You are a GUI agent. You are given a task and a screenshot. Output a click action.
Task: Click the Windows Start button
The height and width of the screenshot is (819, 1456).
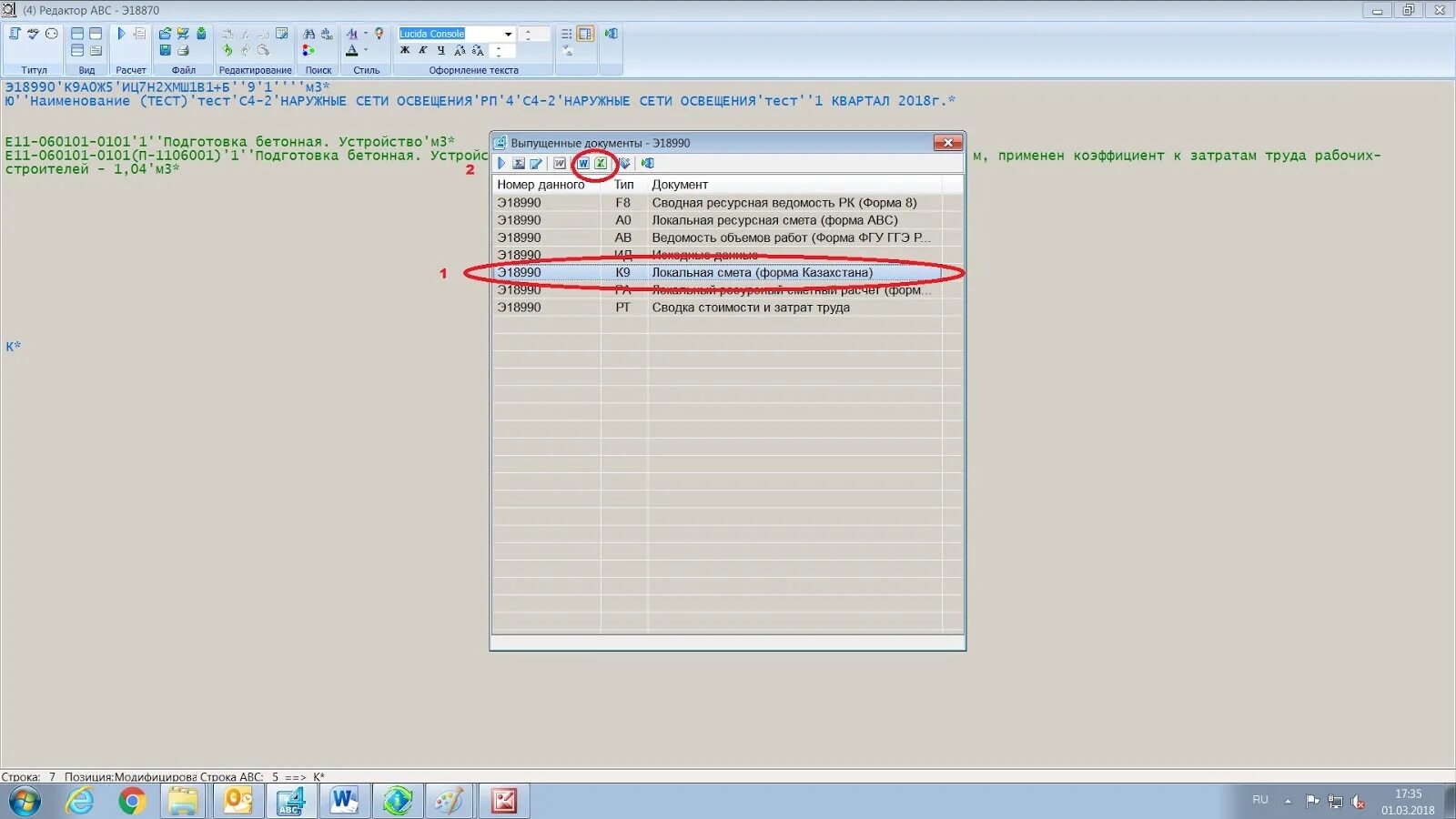click(x=25, y=802)
